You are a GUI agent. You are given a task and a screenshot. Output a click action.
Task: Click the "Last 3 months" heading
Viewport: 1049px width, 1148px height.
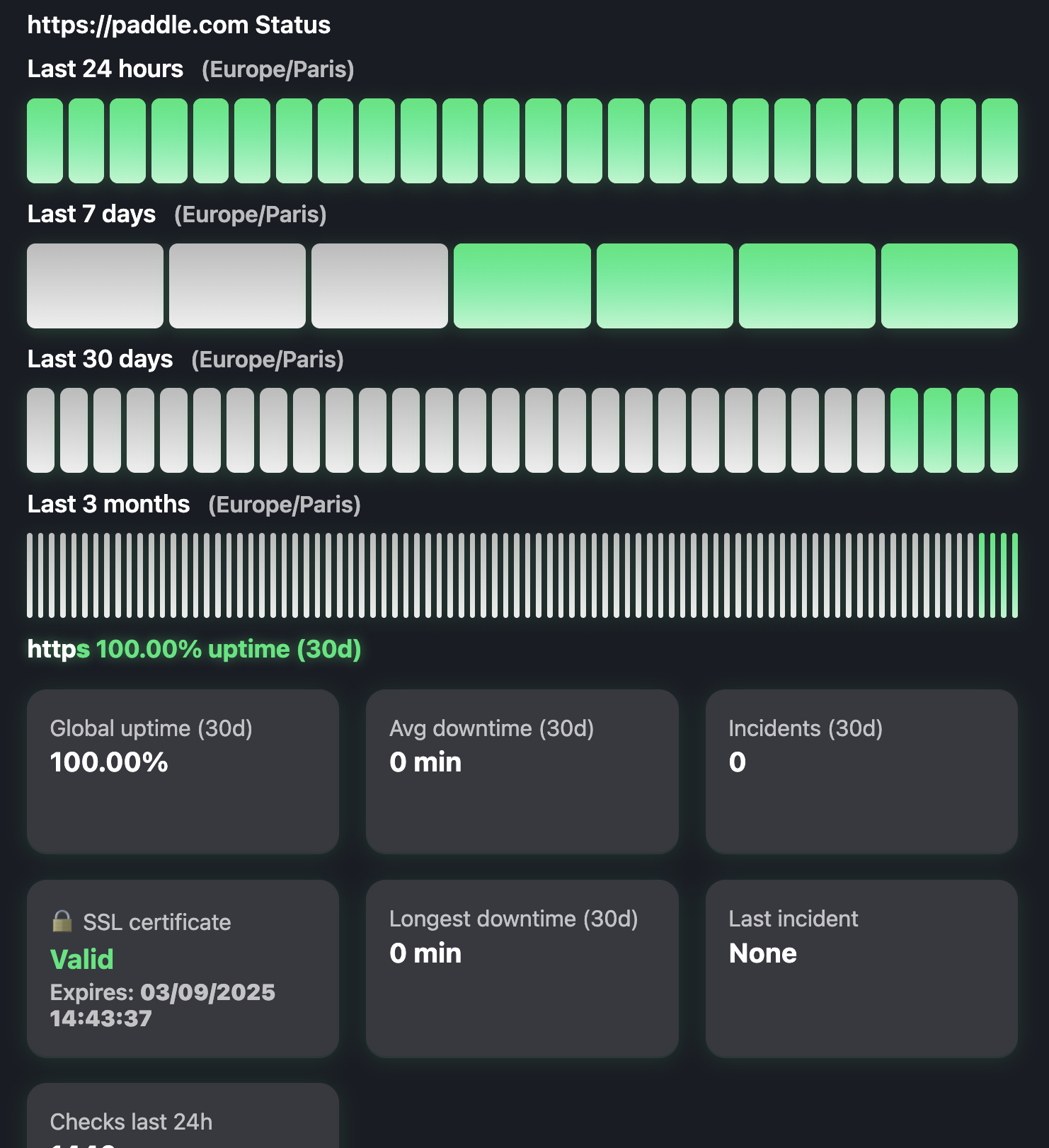click(x=108, y=504)
